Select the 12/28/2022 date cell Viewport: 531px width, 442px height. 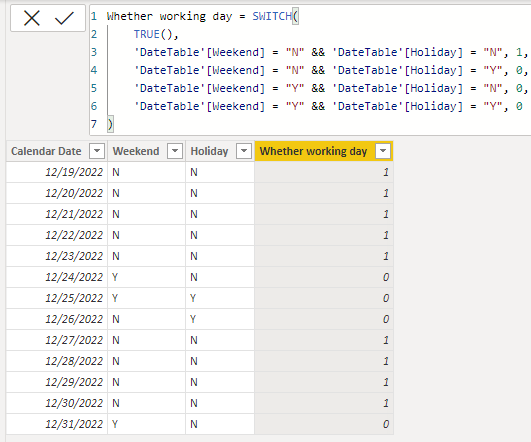[x=57, y=361]
